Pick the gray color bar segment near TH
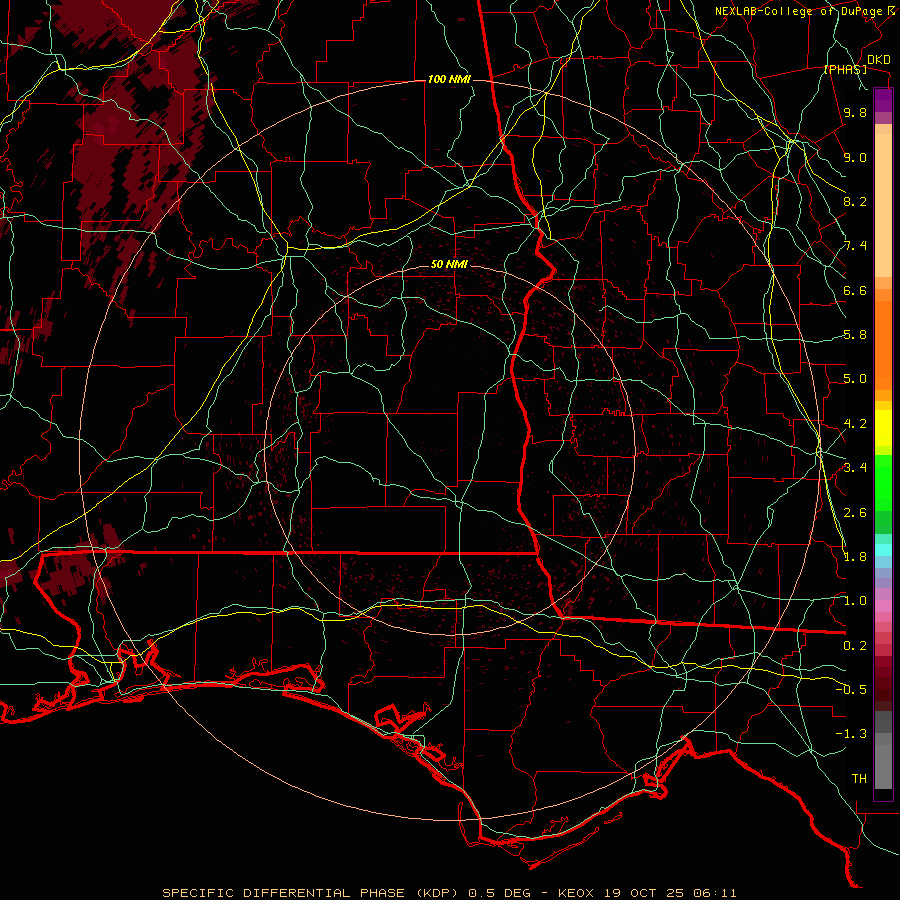Image resolution: width=900 pixels, height=900 pixels. (x=883, y=766)
